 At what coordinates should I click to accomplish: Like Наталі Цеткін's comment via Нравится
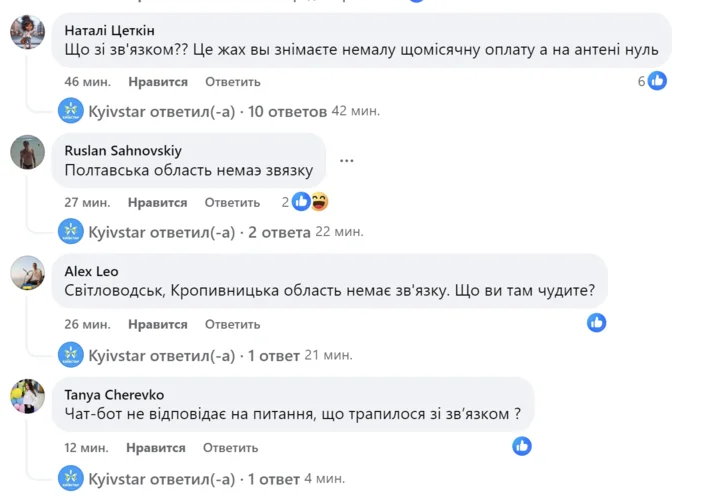158,82
